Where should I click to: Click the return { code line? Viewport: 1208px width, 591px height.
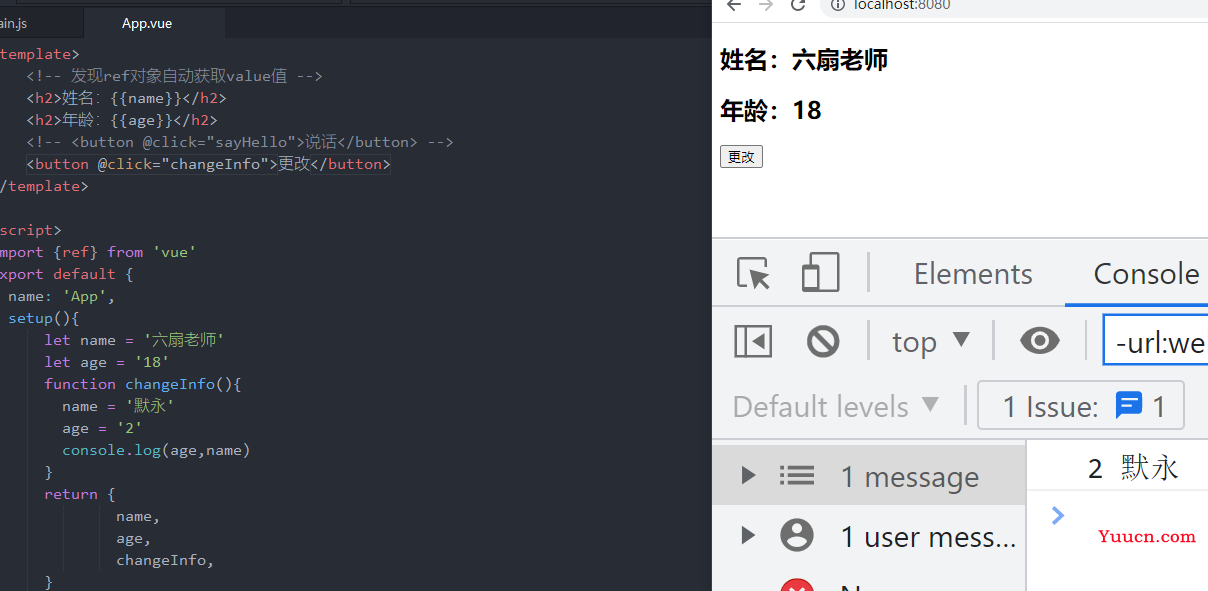coord(80,494)
